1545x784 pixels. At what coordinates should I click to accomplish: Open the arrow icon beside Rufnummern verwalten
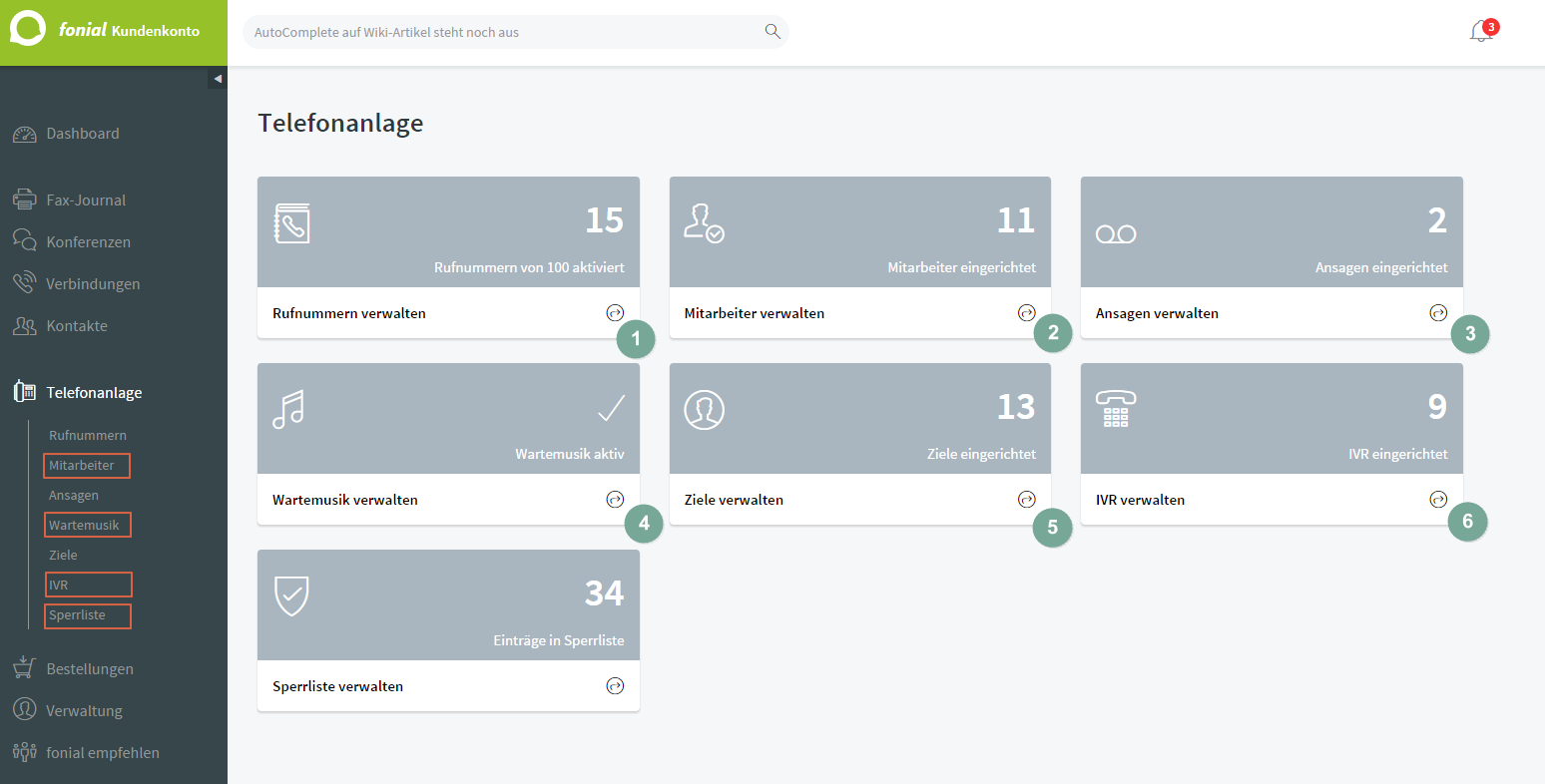point(615,313)
